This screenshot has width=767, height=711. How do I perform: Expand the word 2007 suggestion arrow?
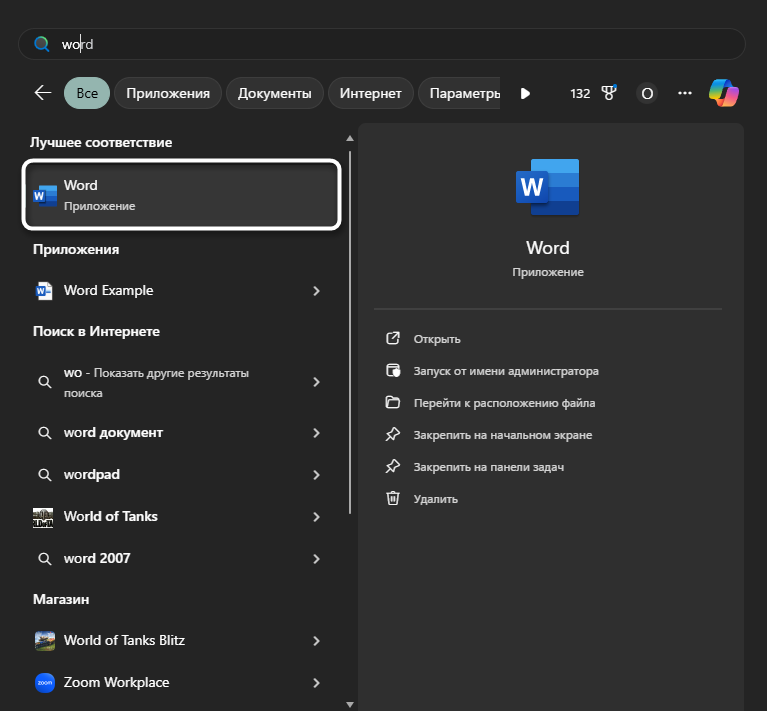pyautogui.click(x=316, y=559)
